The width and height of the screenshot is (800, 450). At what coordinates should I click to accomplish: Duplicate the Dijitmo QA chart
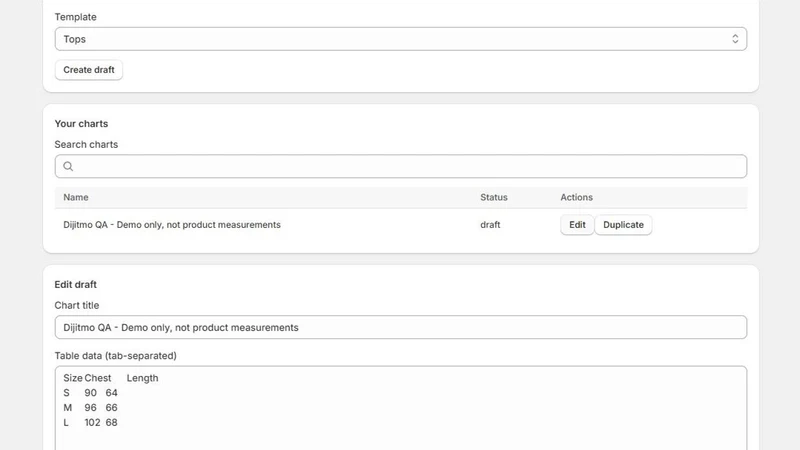click(x=623, y=225)
